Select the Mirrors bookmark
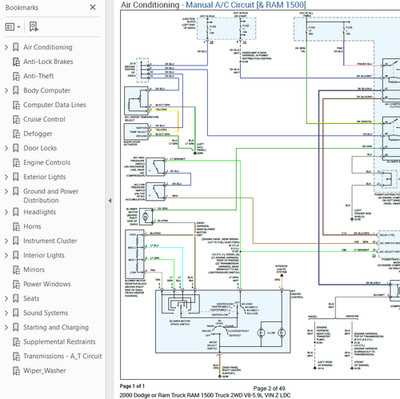This screenshot has width=400, height=399. [34, 270]
